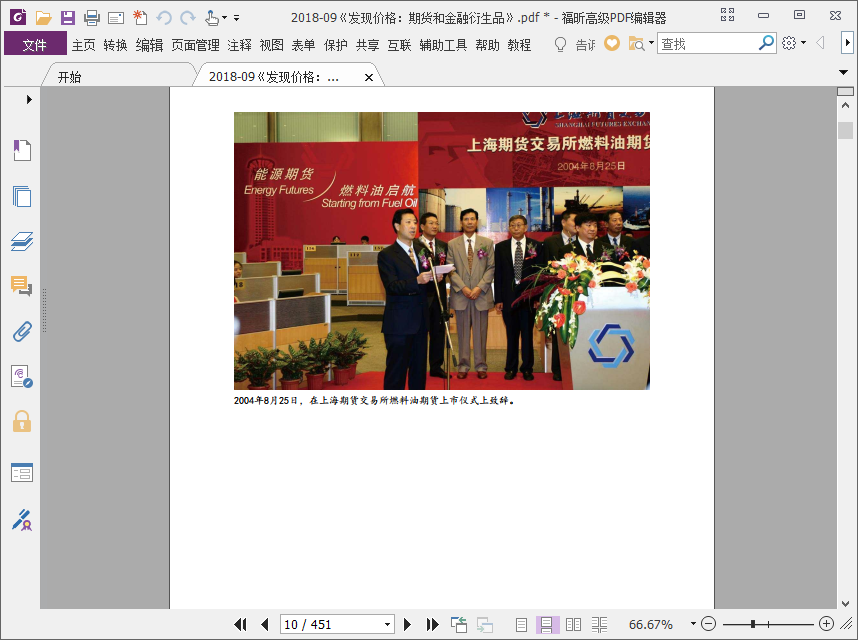Image resolution: width=858 pixels, height=640 pixels.
Task: Click the vertical scrollbar thumb
Action: click(x=845, y=130)
